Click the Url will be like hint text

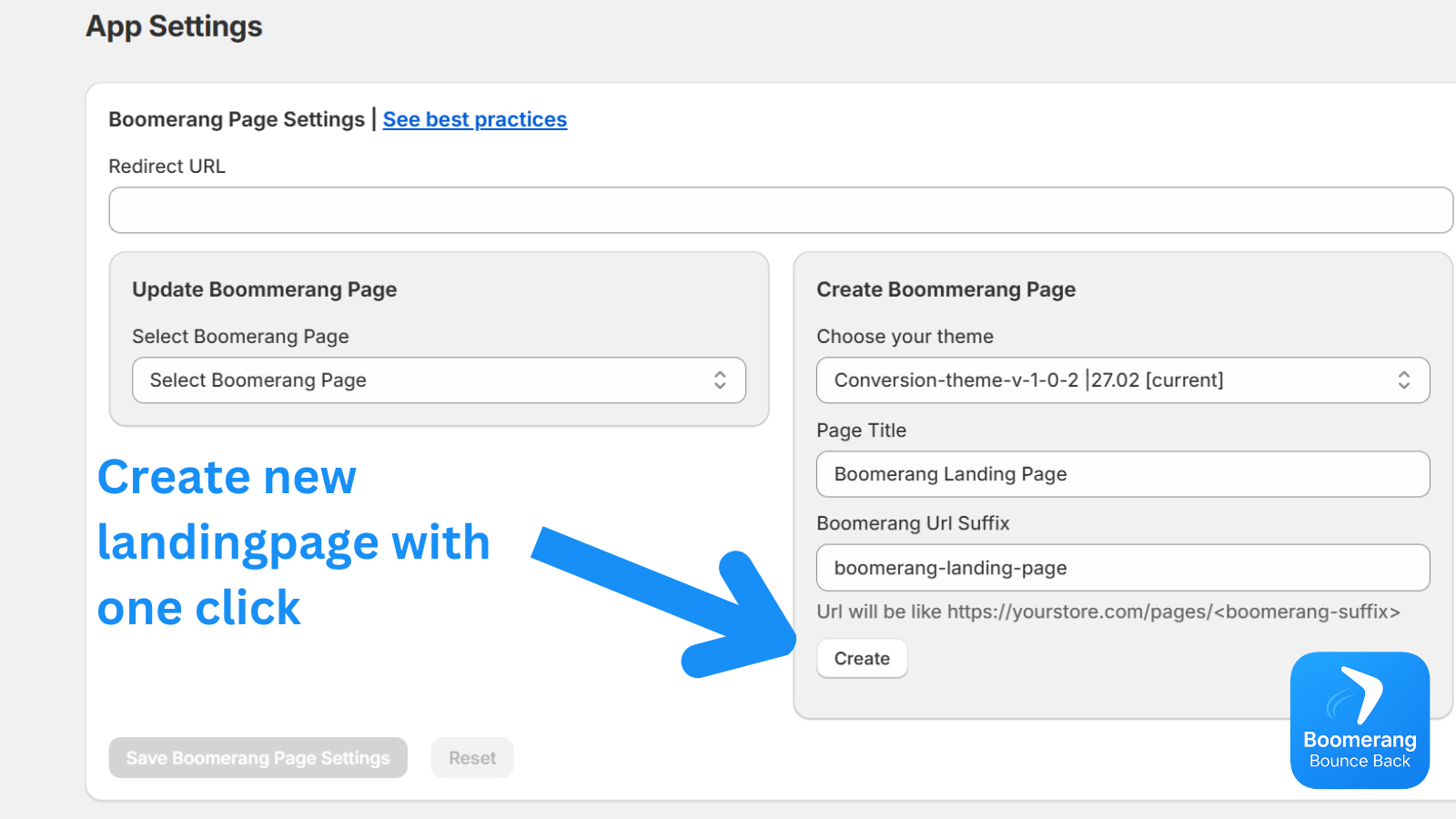[1108, 612]
